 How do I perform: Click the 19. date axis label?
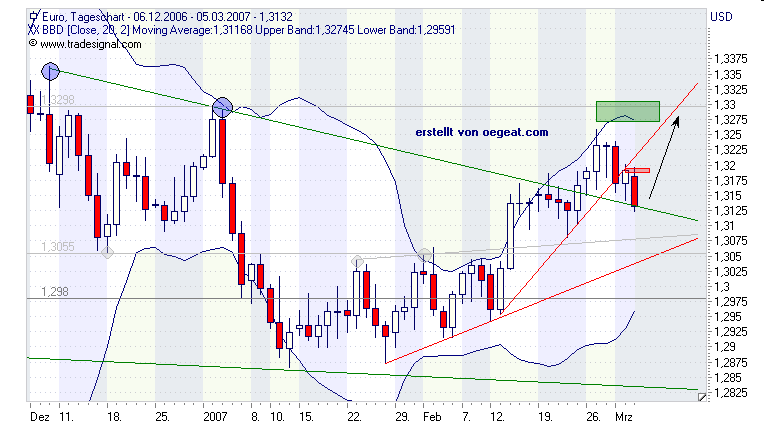coord(545,417)
